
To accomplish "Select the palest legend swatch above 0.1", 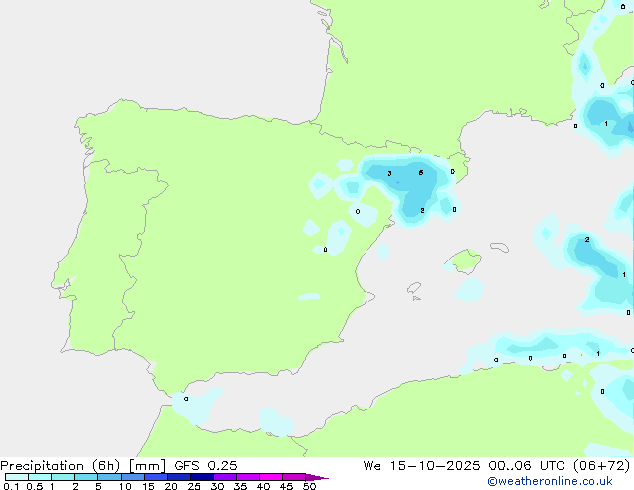I will pos(17,477).
